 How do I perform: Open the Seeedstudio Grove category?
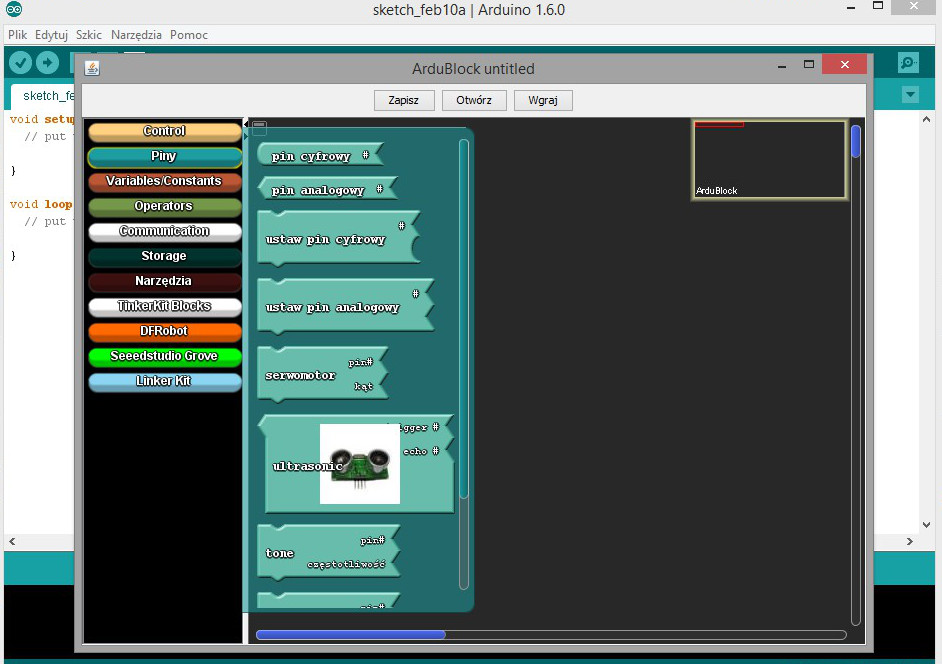165,356
